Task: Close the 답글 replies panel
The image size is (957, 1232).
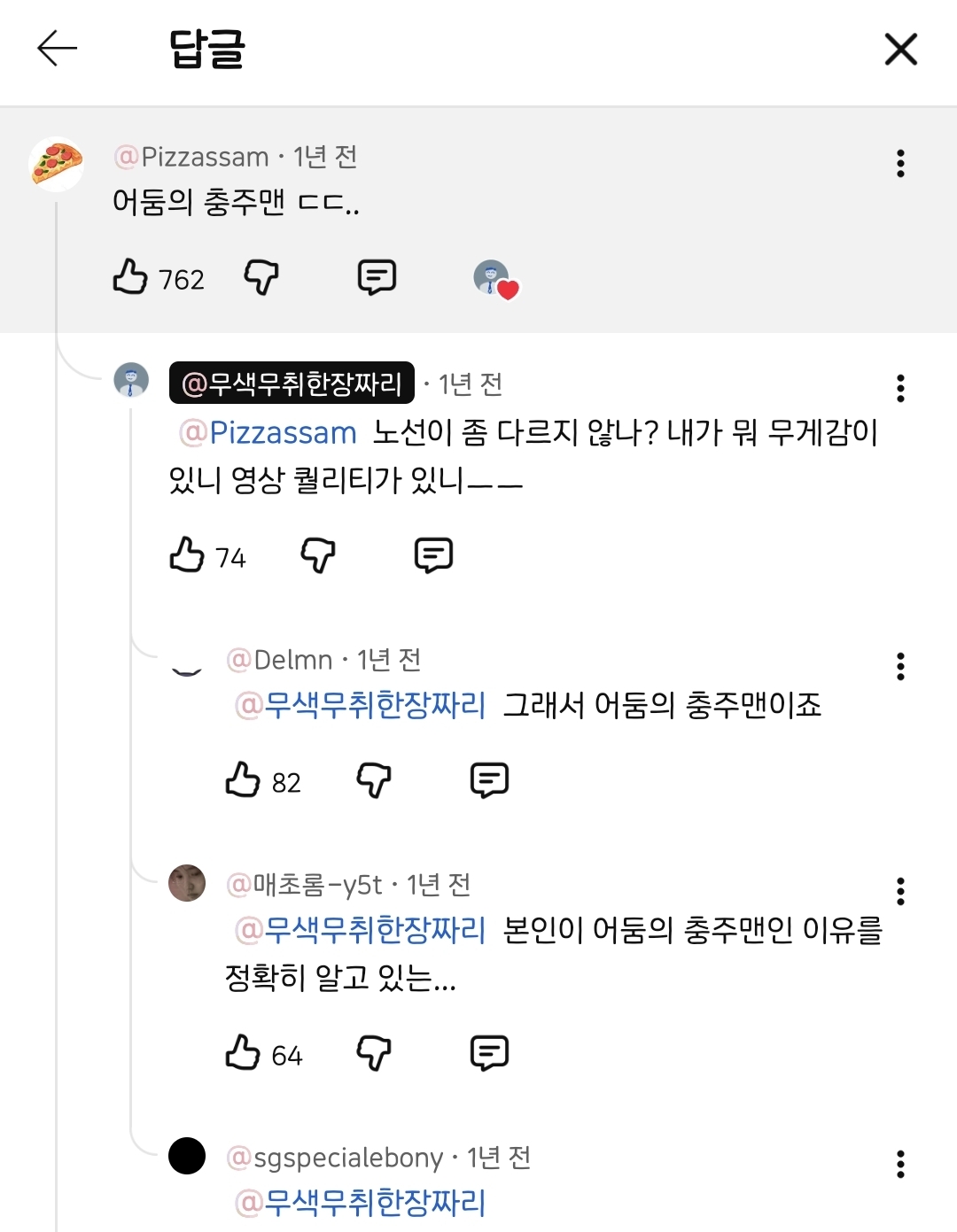Action: [x=900, y=50]
